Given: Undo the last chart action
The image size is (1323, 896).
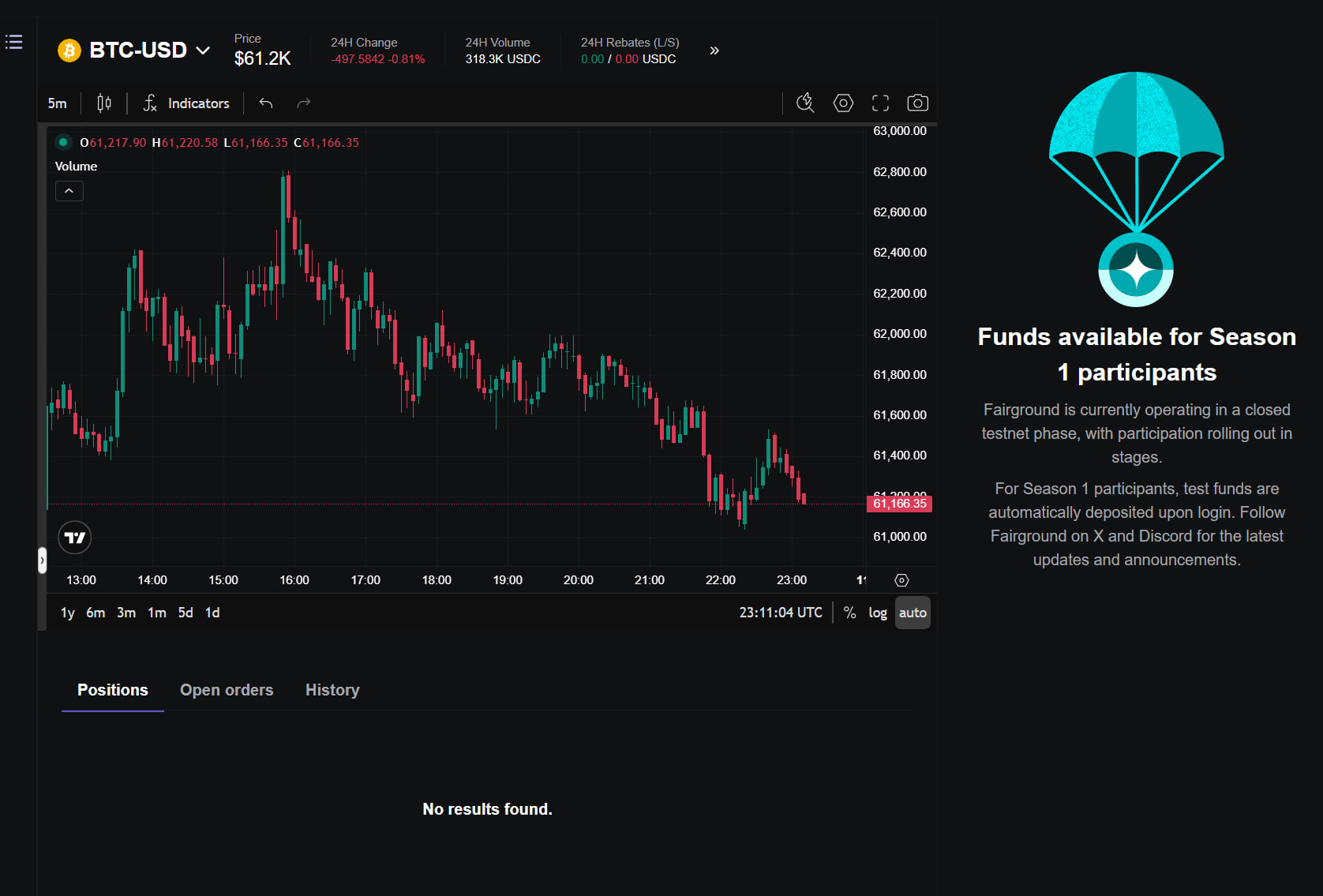Looking at the screenshot, I should 266,103.
